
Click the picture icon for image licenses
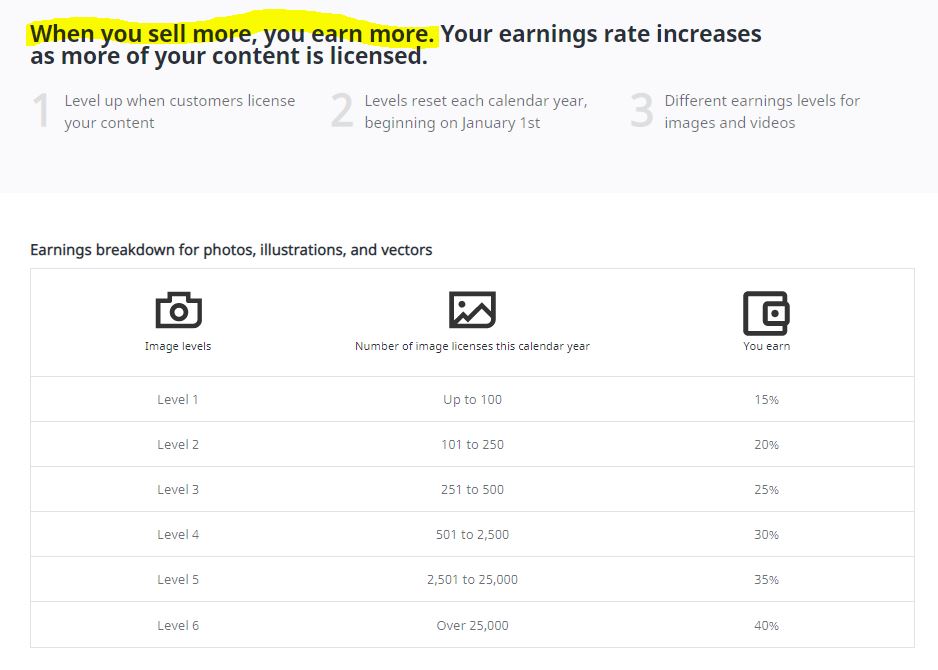pos(472,311)
